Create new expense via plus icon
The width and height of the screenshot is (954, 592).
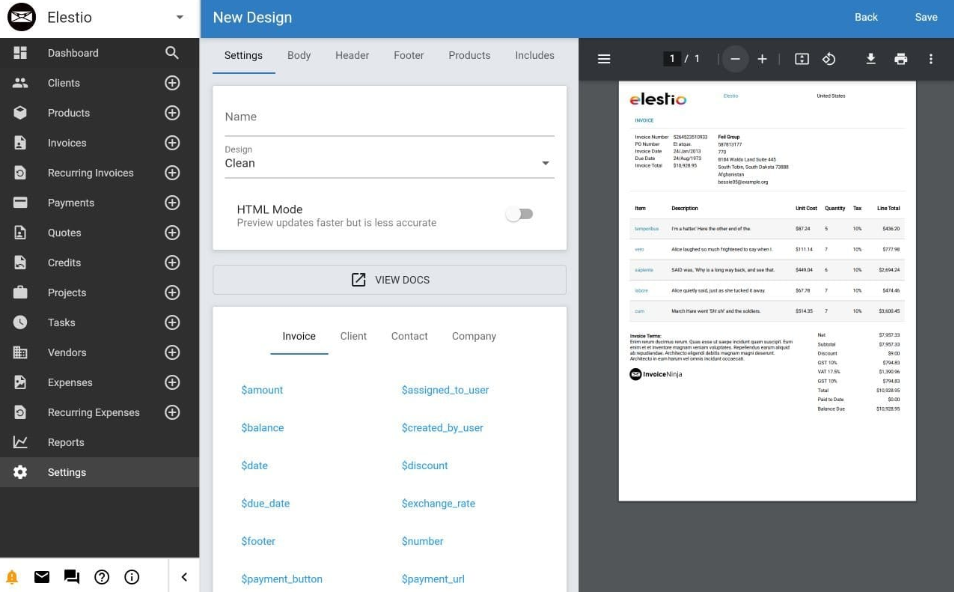pyautogui.click(x=172, y=382)
